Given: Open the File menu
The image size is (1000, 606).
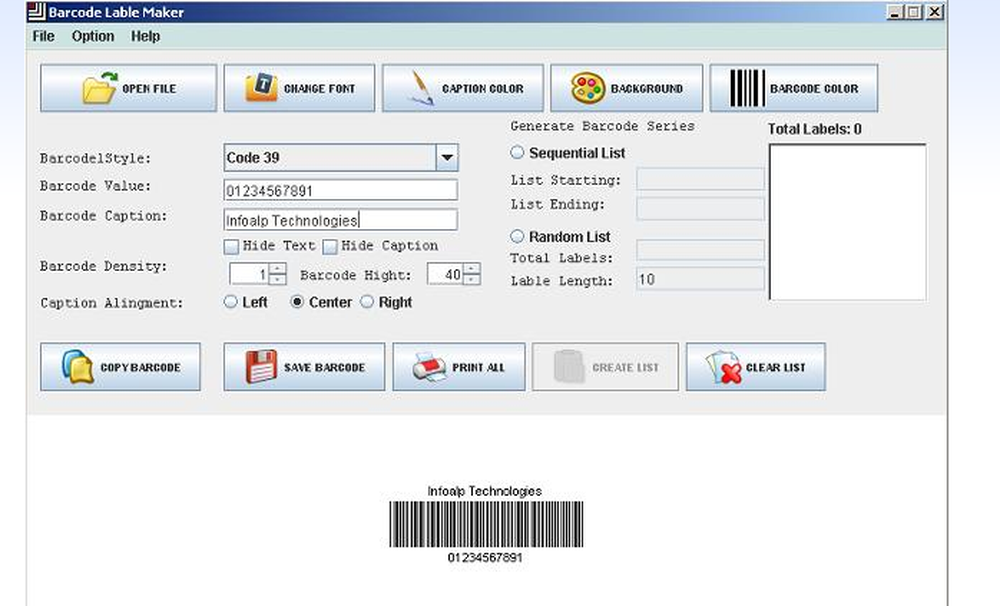Looking at the screenshot, I should 43,36.
